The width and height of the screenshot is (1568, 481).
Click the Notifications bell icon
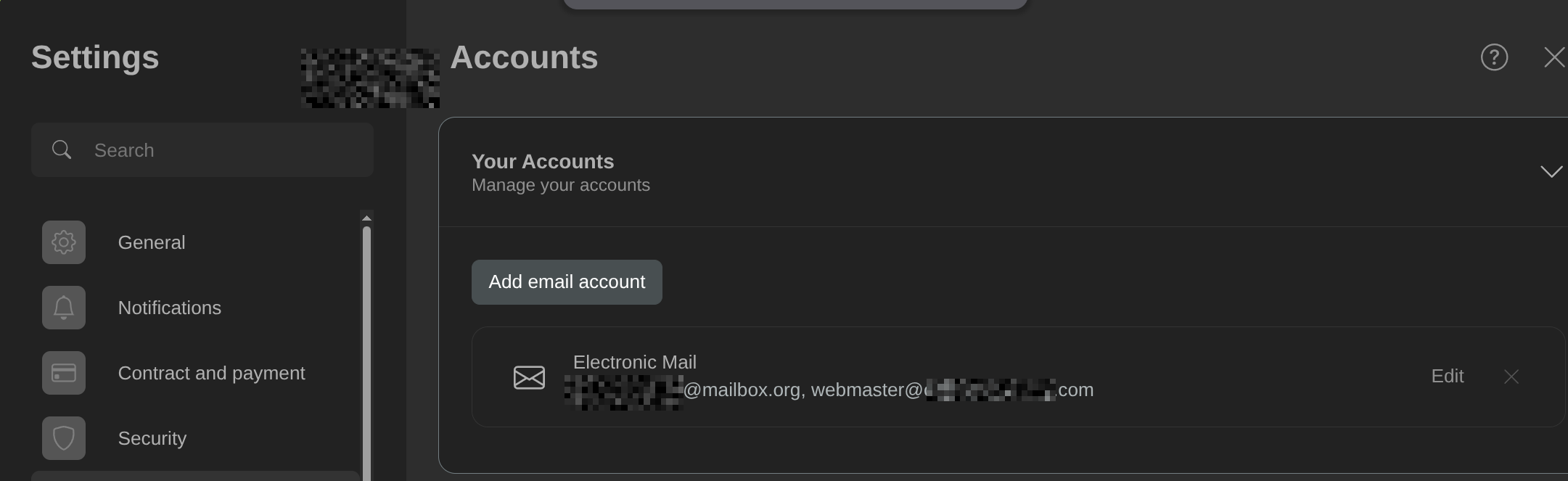64,308
